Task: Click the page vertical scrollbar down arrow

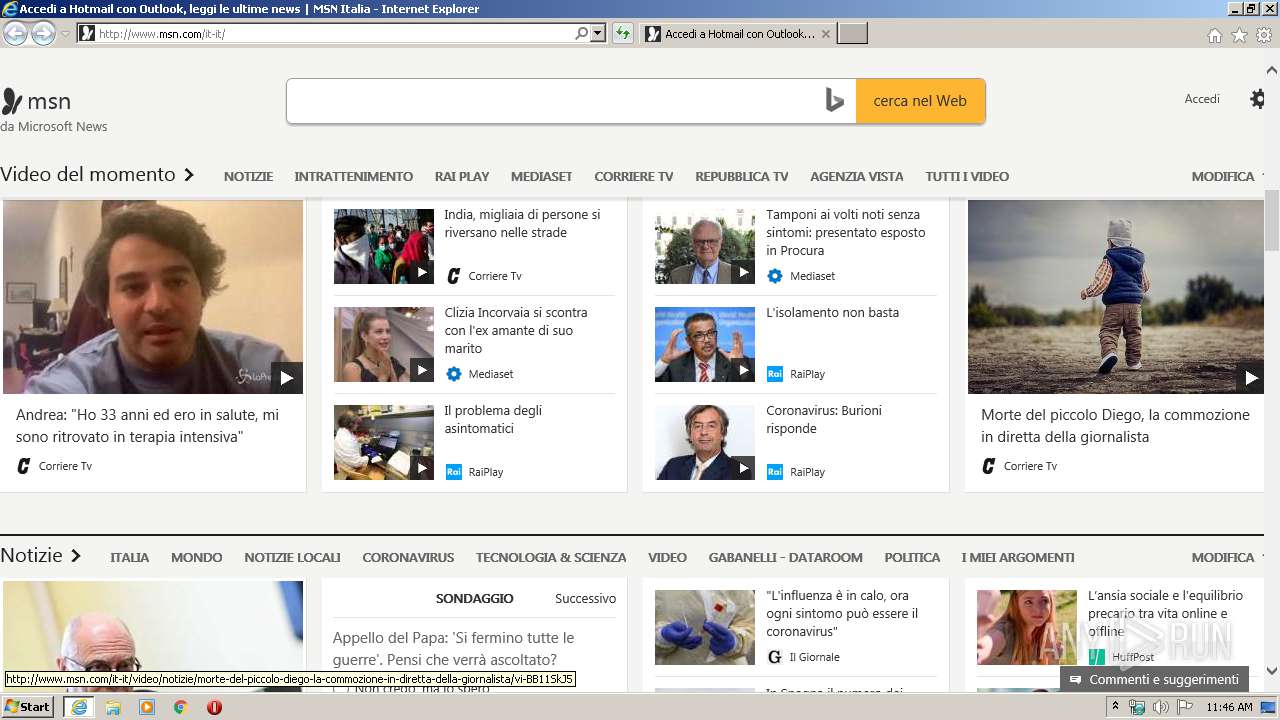Action: 1272,671
